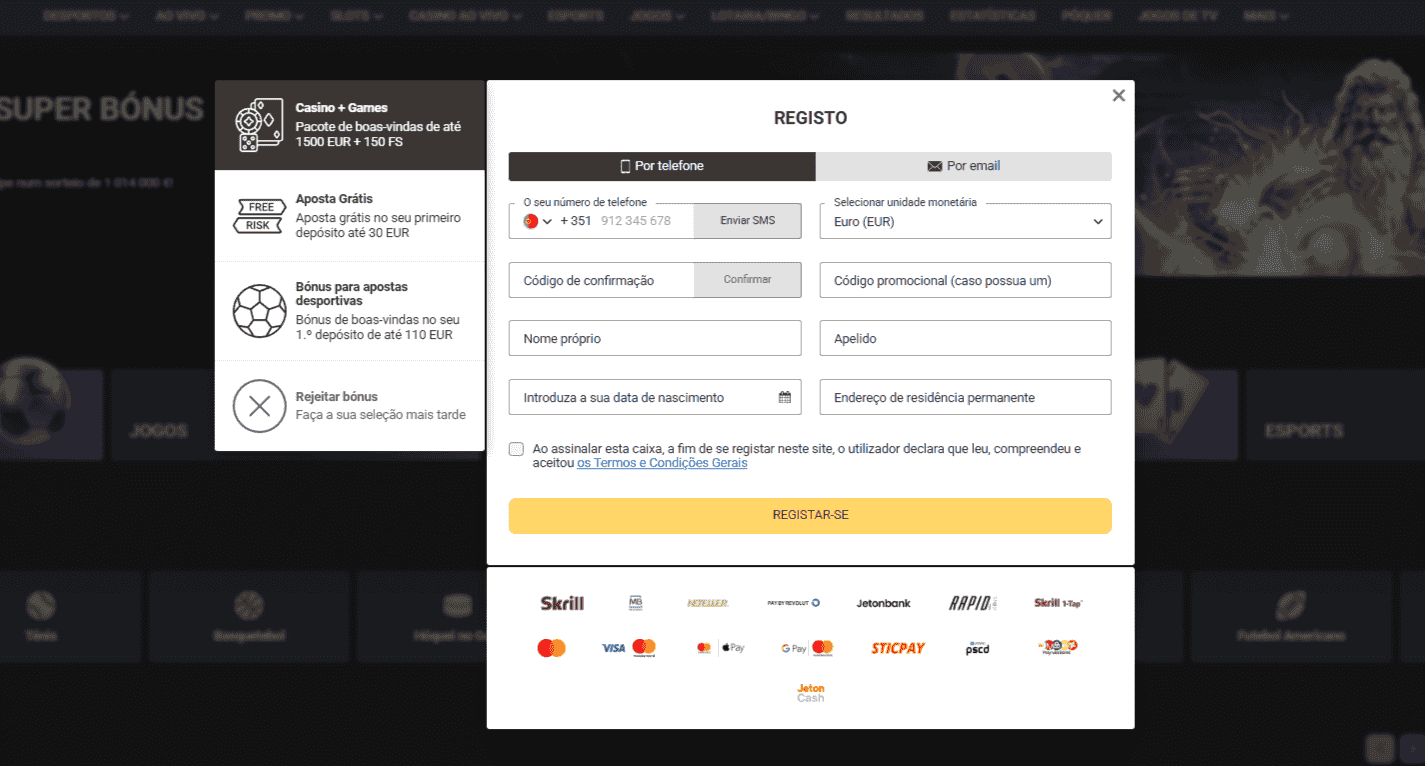Viewport: 1425px width, 766px height.
Task: Tick the terms and conditions checkbox
Action: tap(516, 449)
